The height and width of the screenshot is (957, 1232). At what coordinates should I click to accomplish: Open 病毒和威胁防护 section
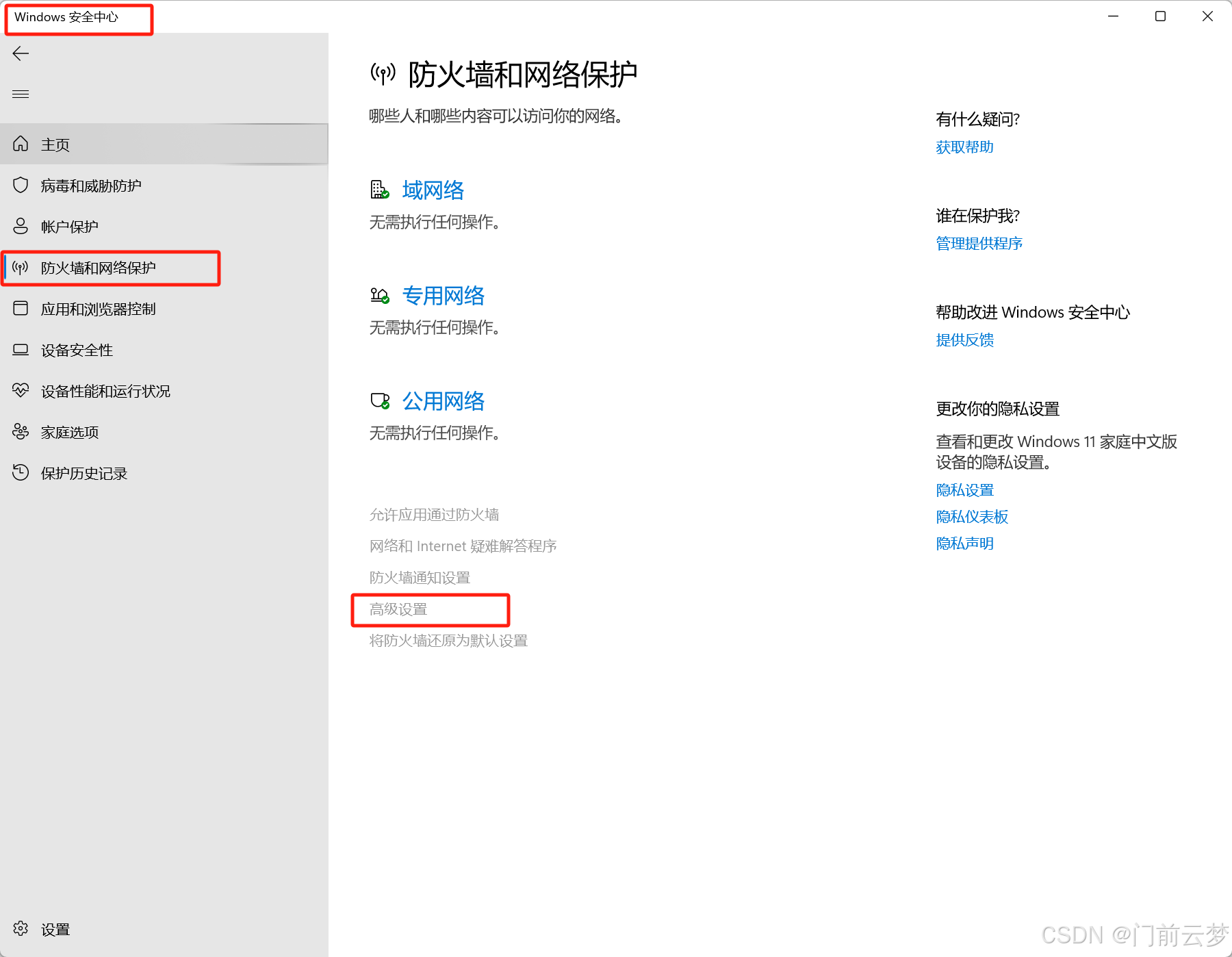tap(164, 185)
